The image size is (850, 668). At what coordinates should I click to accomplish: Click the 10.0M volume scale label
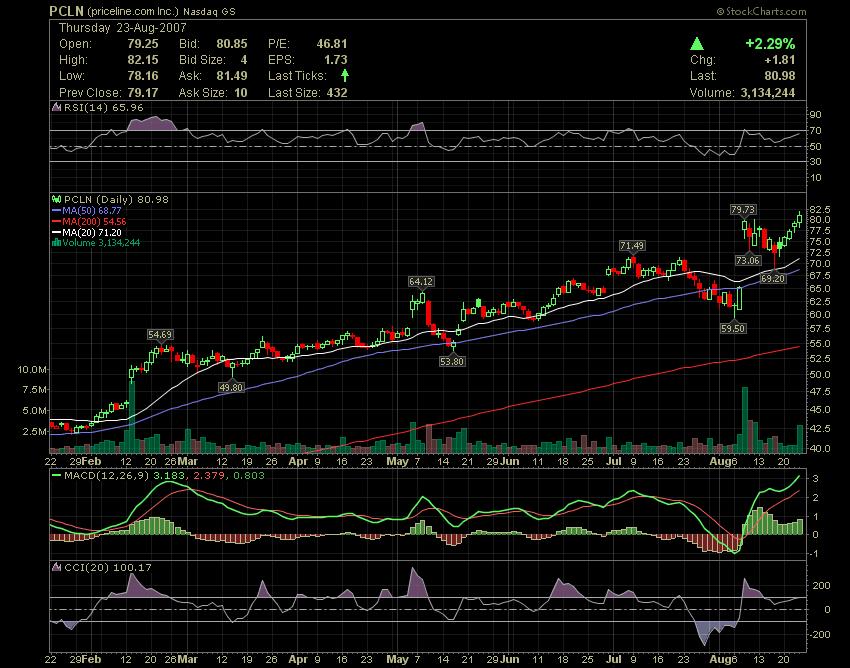(x=32, y=369)
